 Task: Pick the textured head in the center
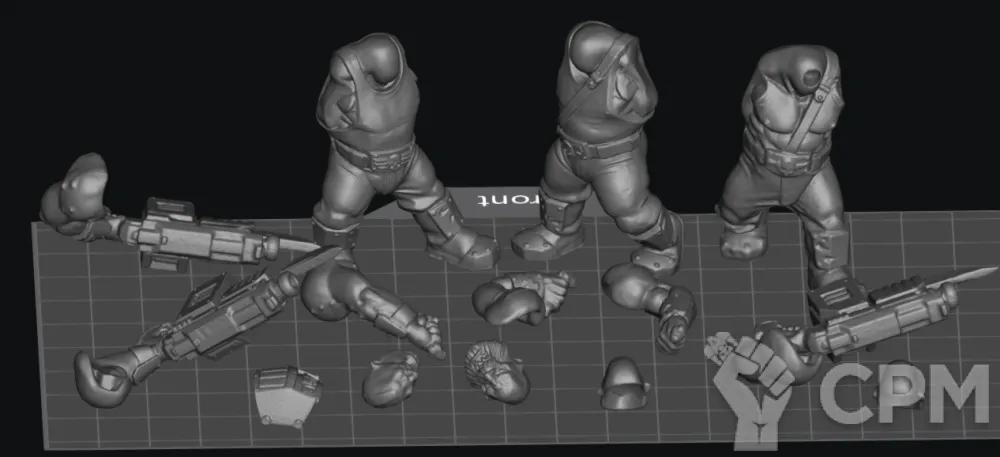[x=498, y=370]
